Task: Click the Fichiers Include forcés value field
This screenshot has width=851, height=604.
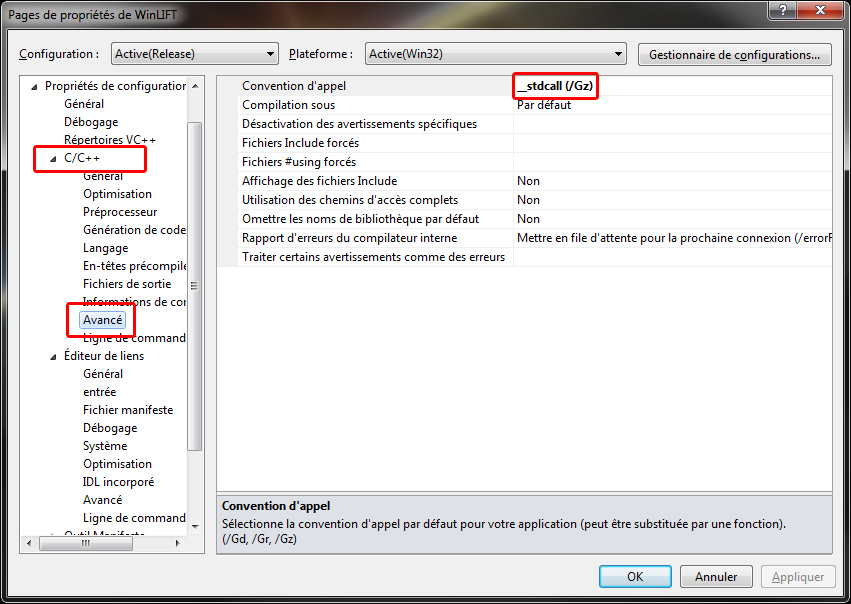Action: click(x=672, y=143)
